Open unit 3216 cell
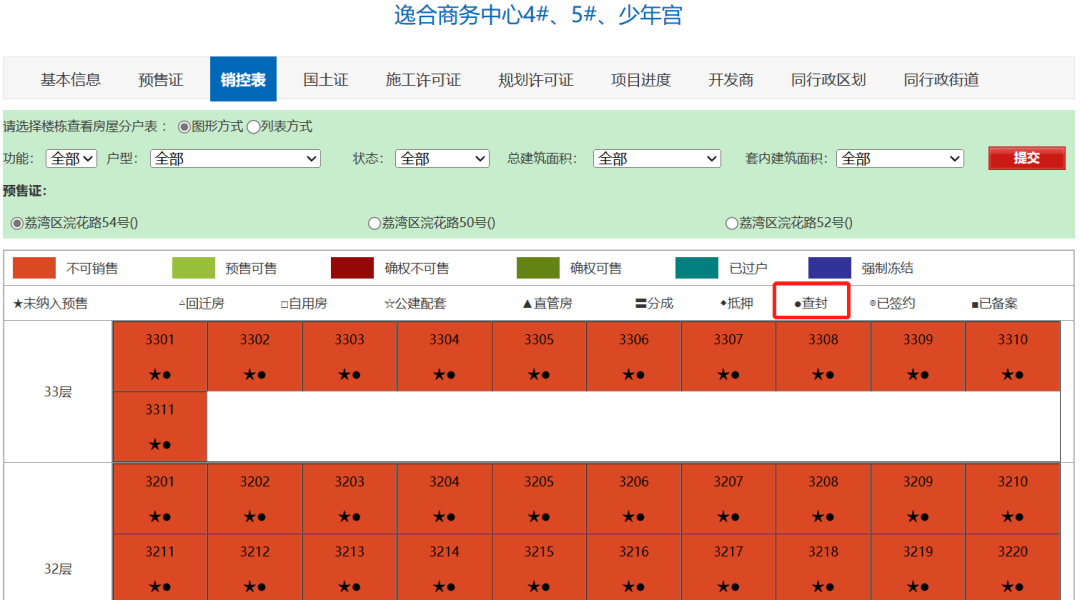This screenshot has height=600, width=1080. point(634,568)
